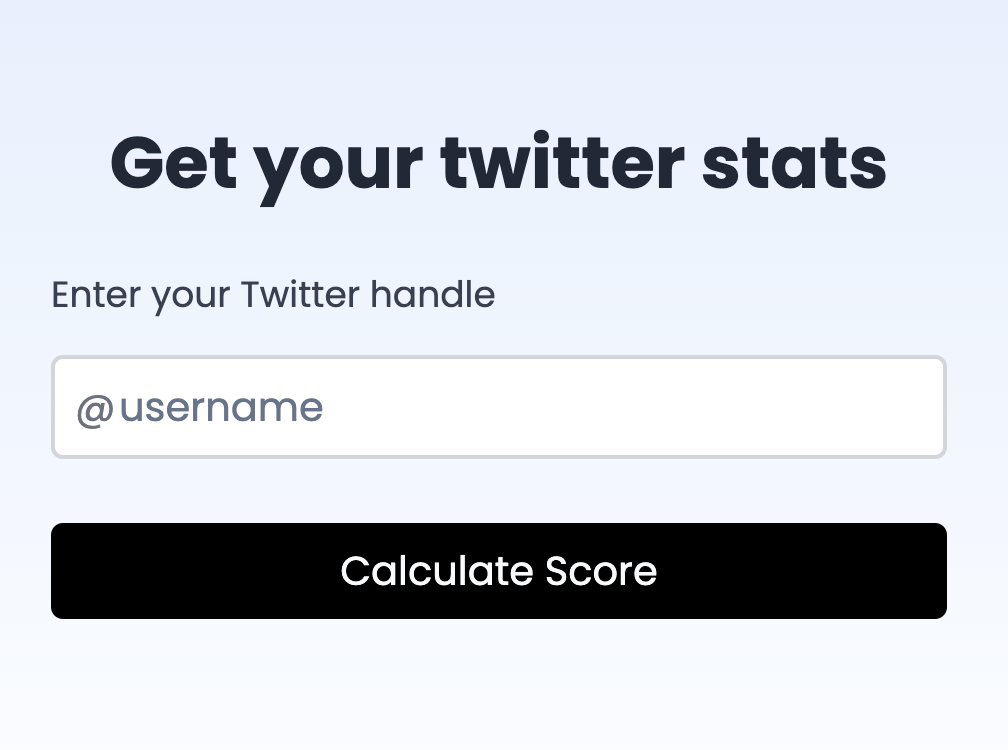
Task: Click the @ symbol in the input
Action: click(91, 406)
